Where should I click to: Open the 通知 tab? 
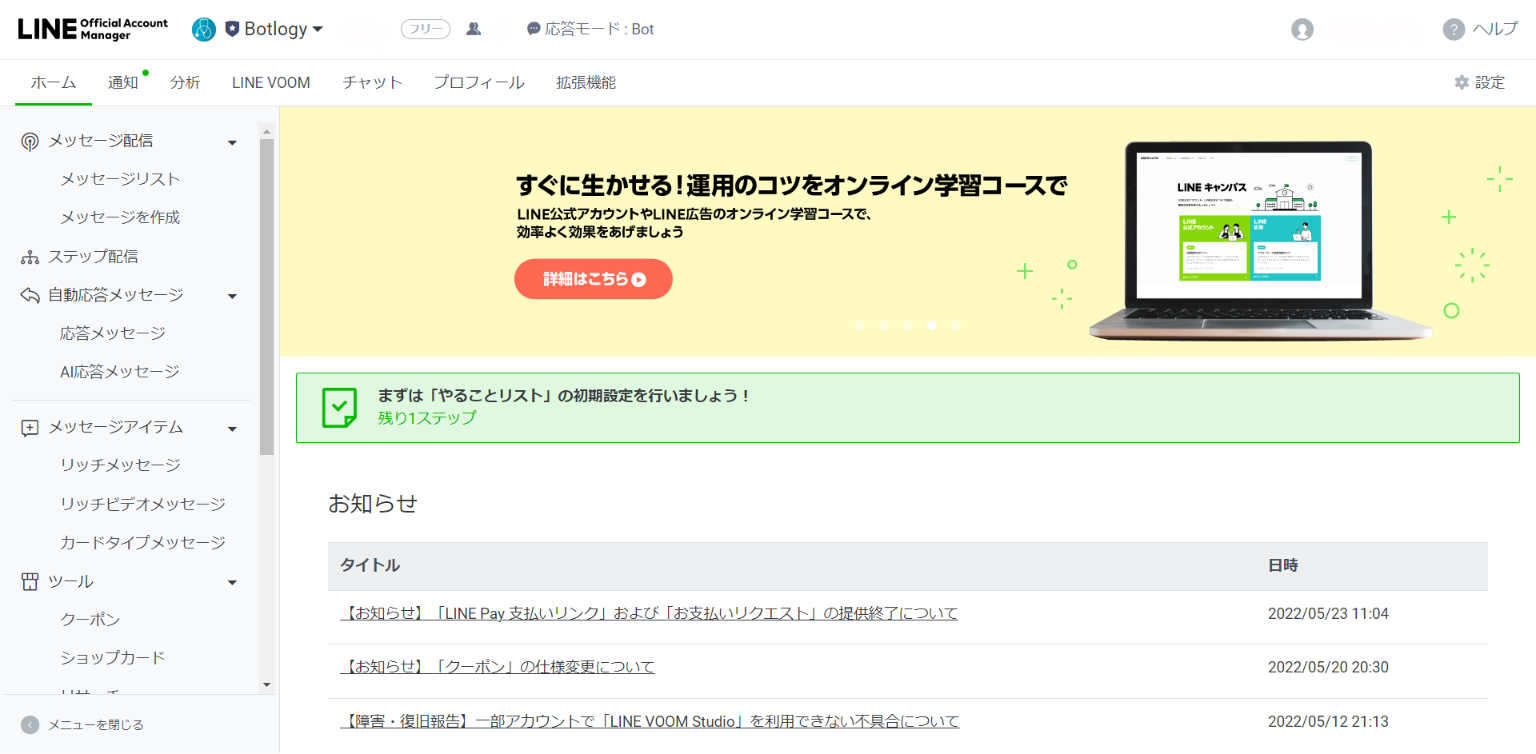[x=123, y=82]
